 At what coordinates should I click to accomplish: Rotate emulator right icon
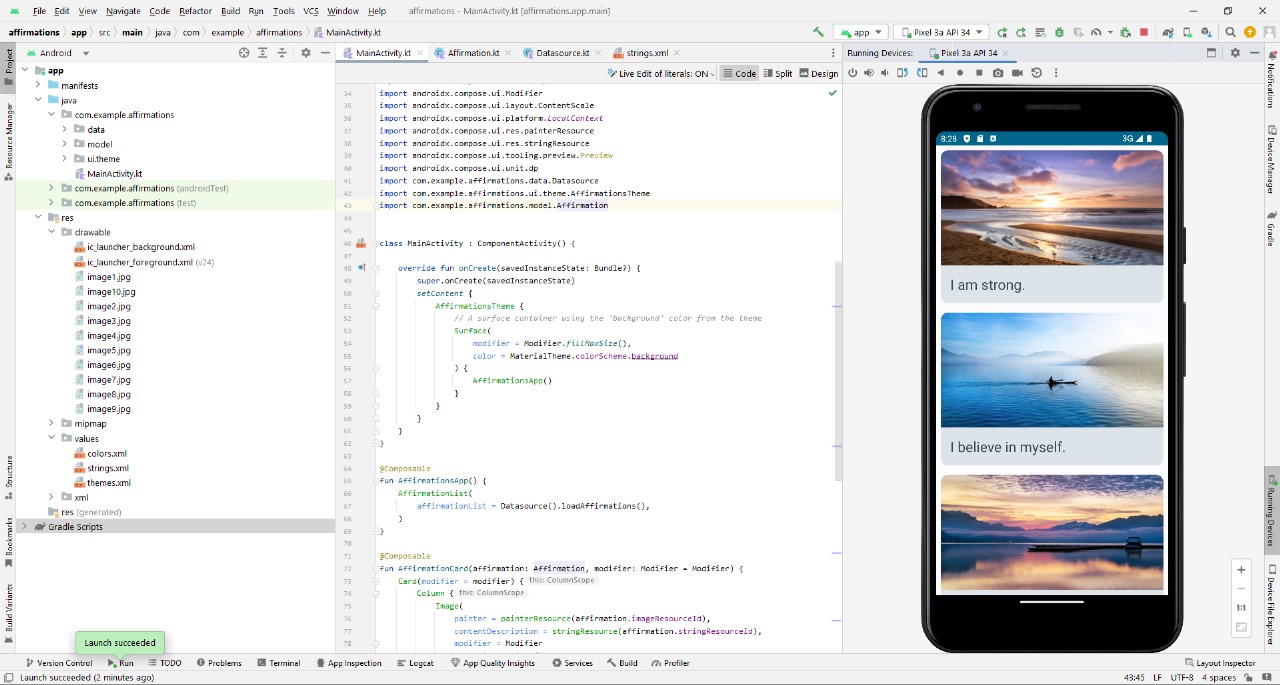pyautogui.click(x=922, y=73)
